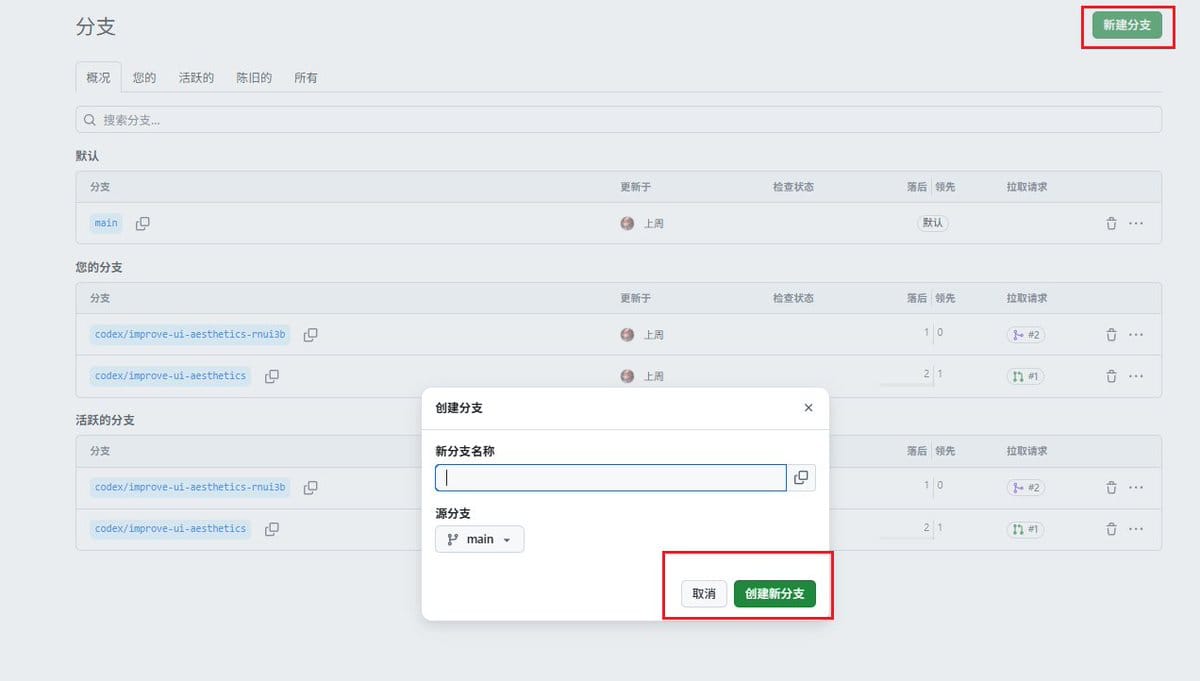Delete the rnui3b branch under 活跃的分支

click(1111, 487)
